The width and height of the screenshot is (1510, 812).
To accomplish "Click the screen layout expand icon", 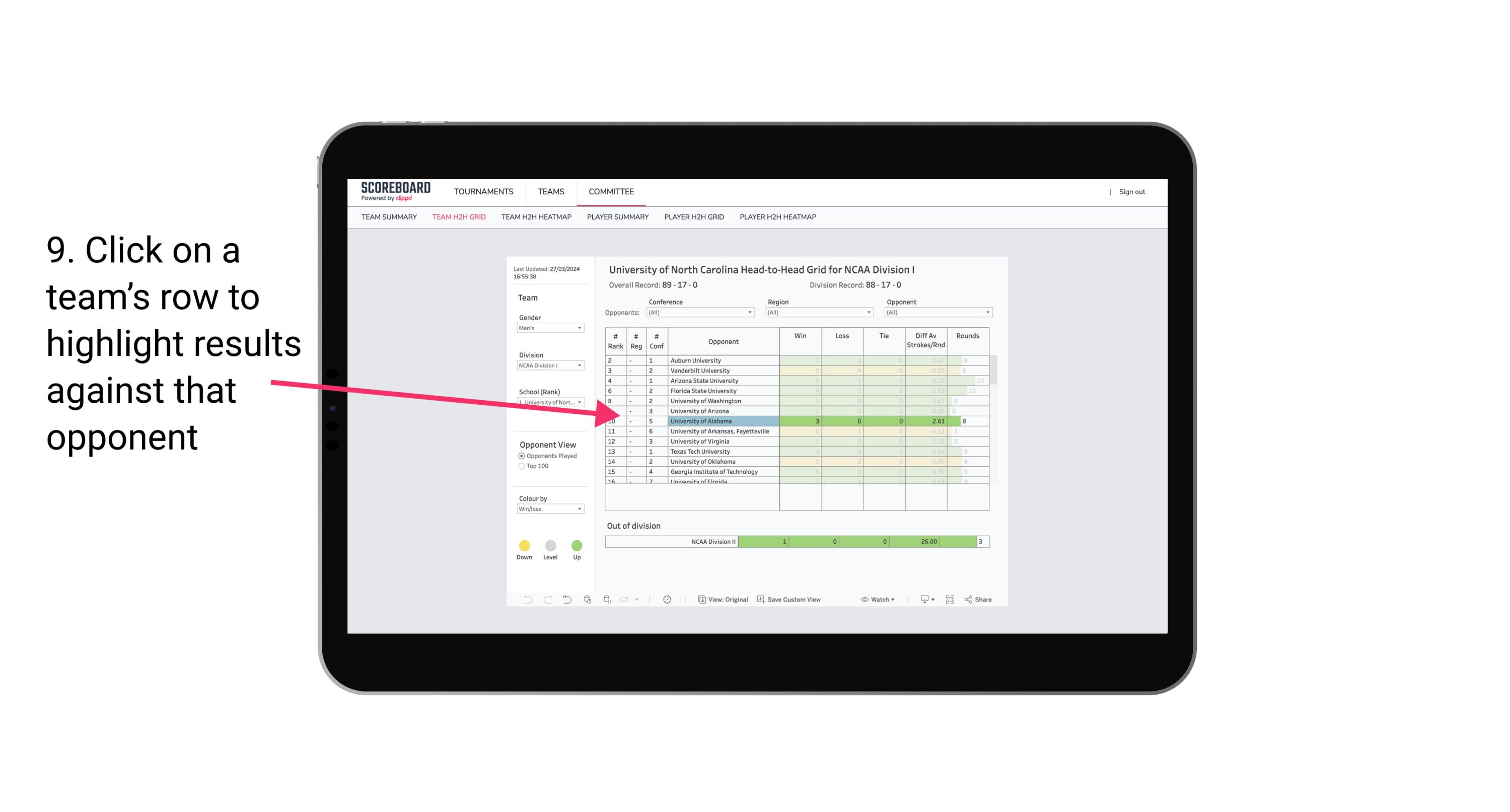I will (951, 600).
